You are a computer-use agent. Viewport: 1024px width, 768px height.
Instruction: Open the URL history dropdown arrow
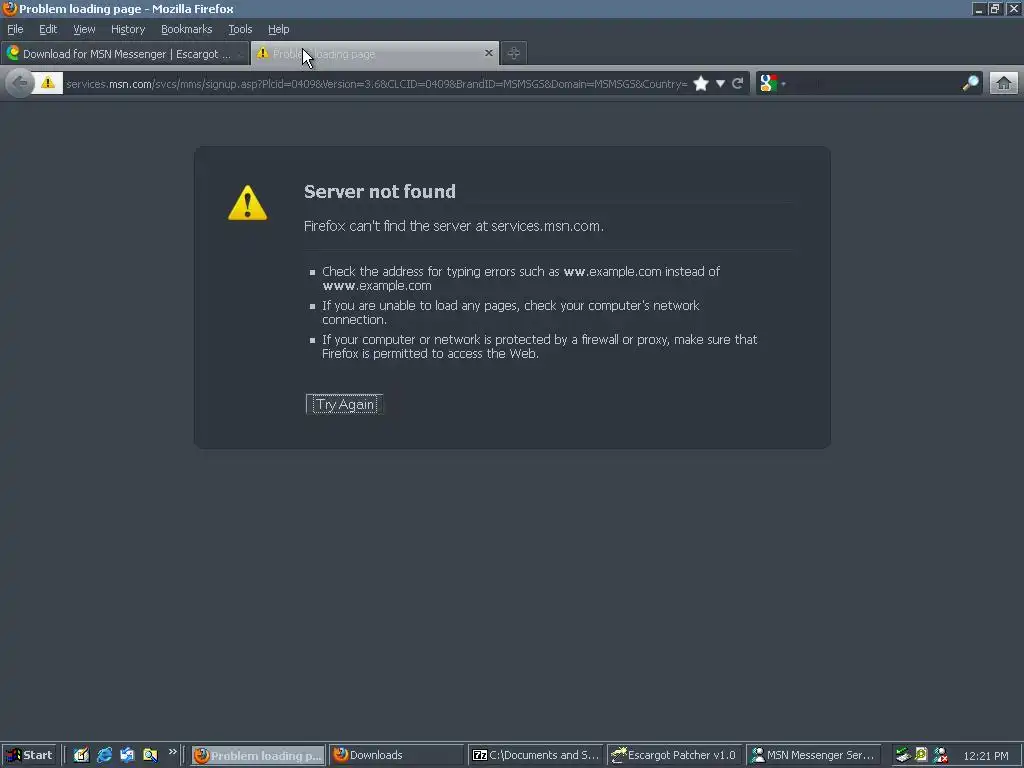pos(720,84)
